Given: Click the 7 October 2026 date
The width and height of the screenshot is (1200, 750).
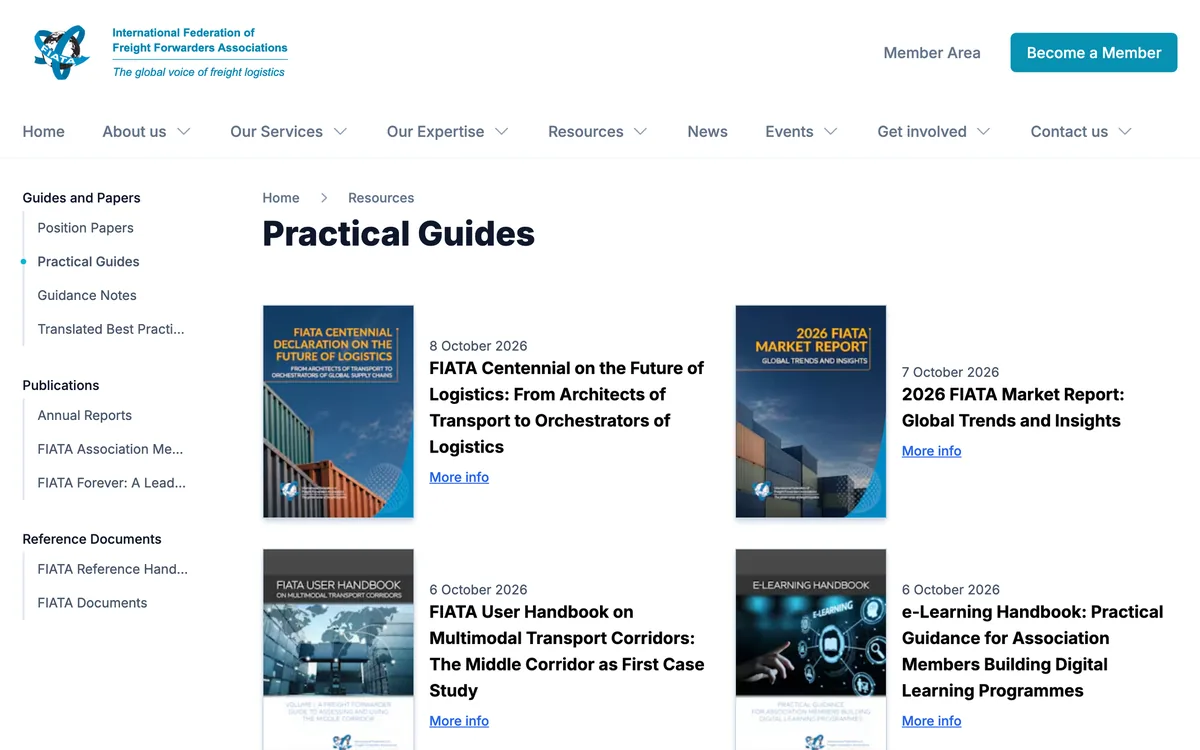Looking at the screenshot, I should tap(950, 372).
